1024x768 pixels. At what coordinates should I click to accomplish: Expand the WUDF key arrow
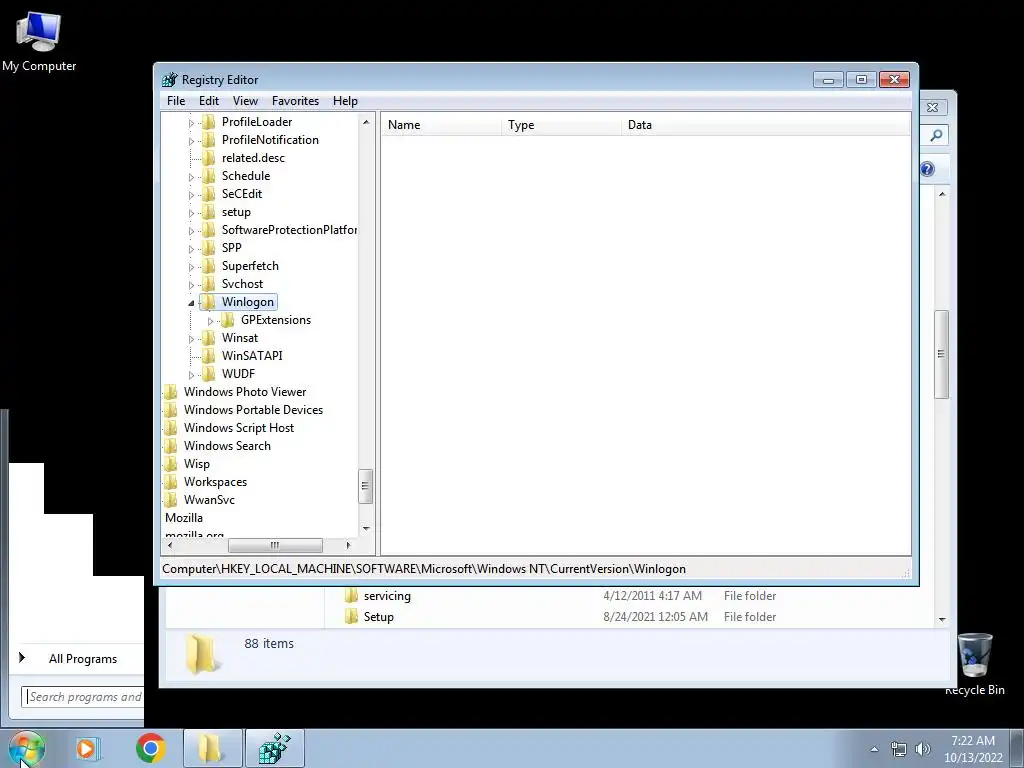click(x=191, y=375)
